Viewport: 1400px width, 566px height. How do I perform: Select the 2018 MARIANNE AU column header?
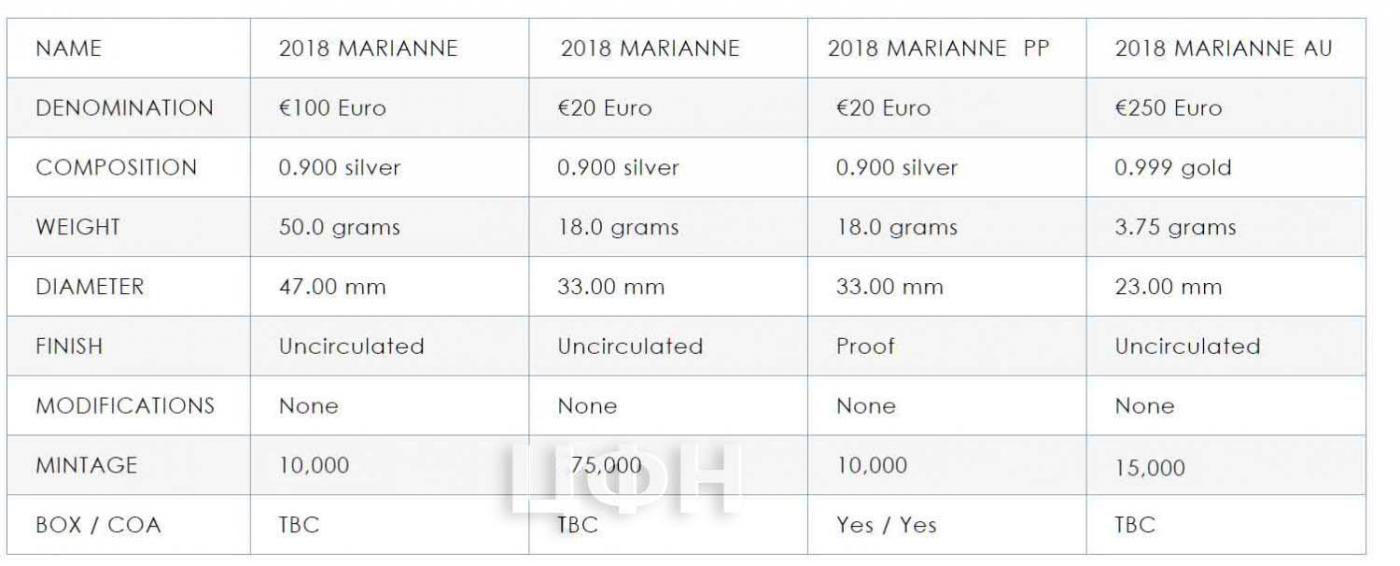1226,48
